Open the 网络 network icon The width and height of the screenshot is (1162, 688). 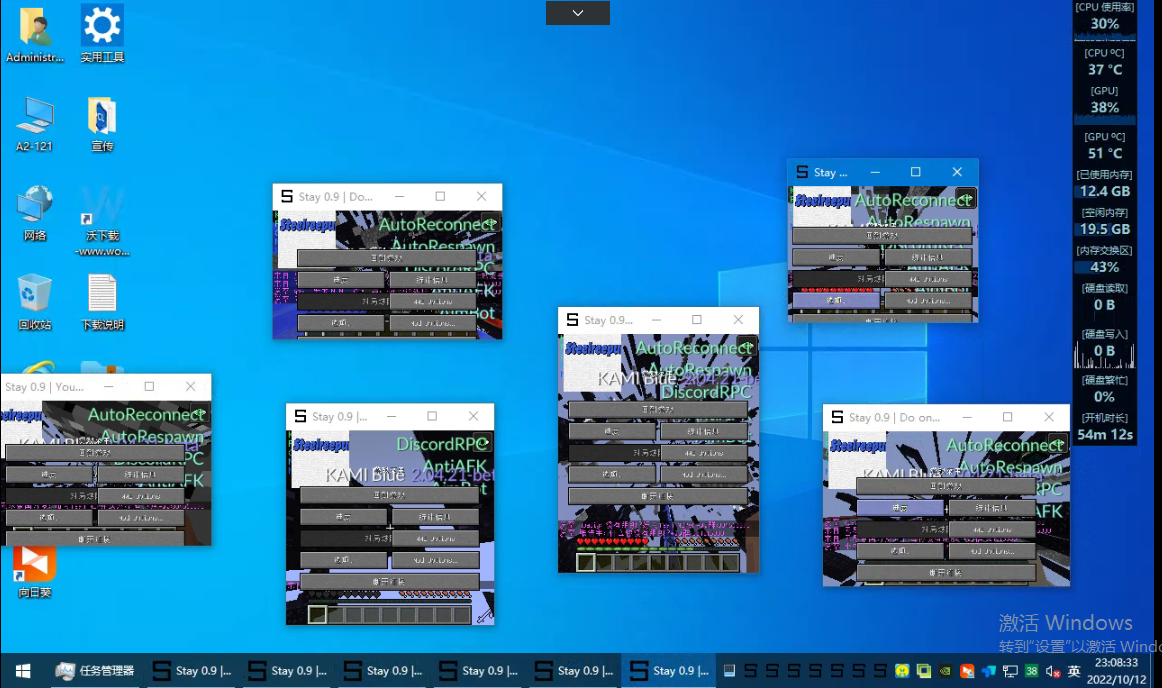35,205
